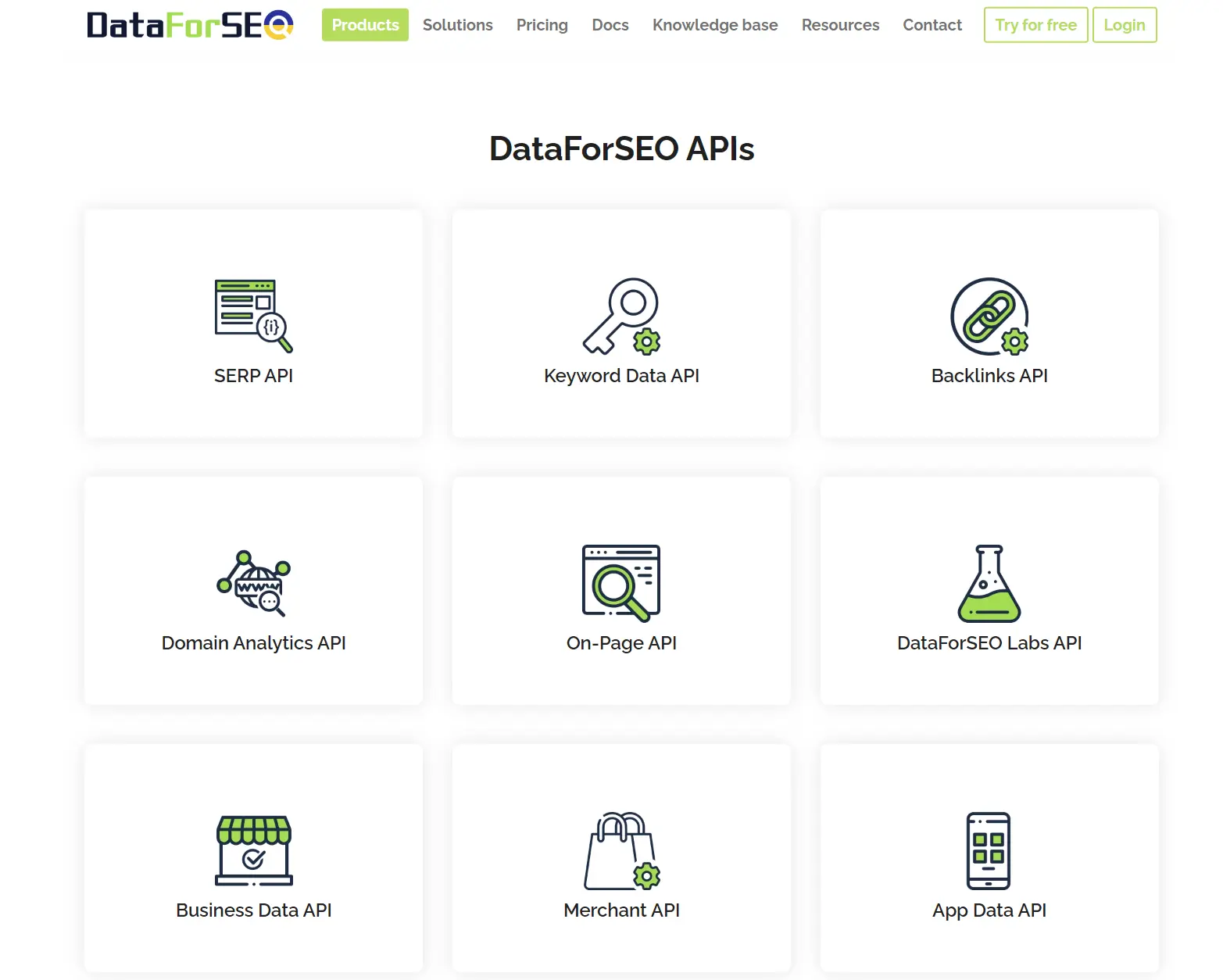Go to the Pricing page
Screen dimensions: 1223x980
point(542,25)
